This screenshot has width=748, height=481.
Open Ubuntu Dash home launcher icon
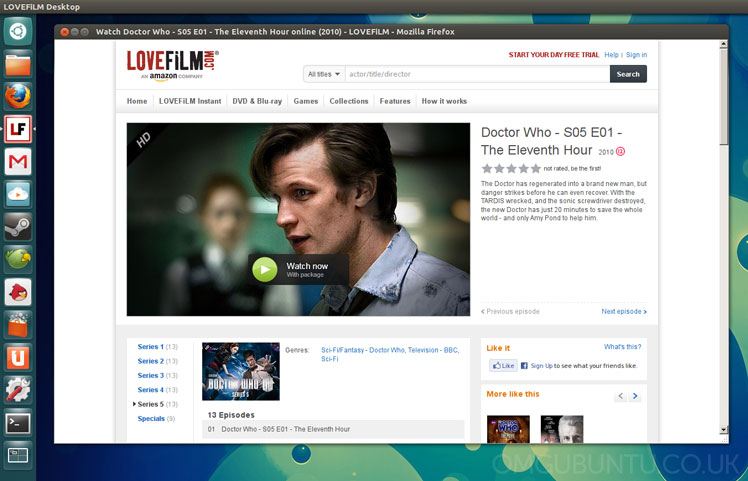pyautogui.click(x=18, y=31)
